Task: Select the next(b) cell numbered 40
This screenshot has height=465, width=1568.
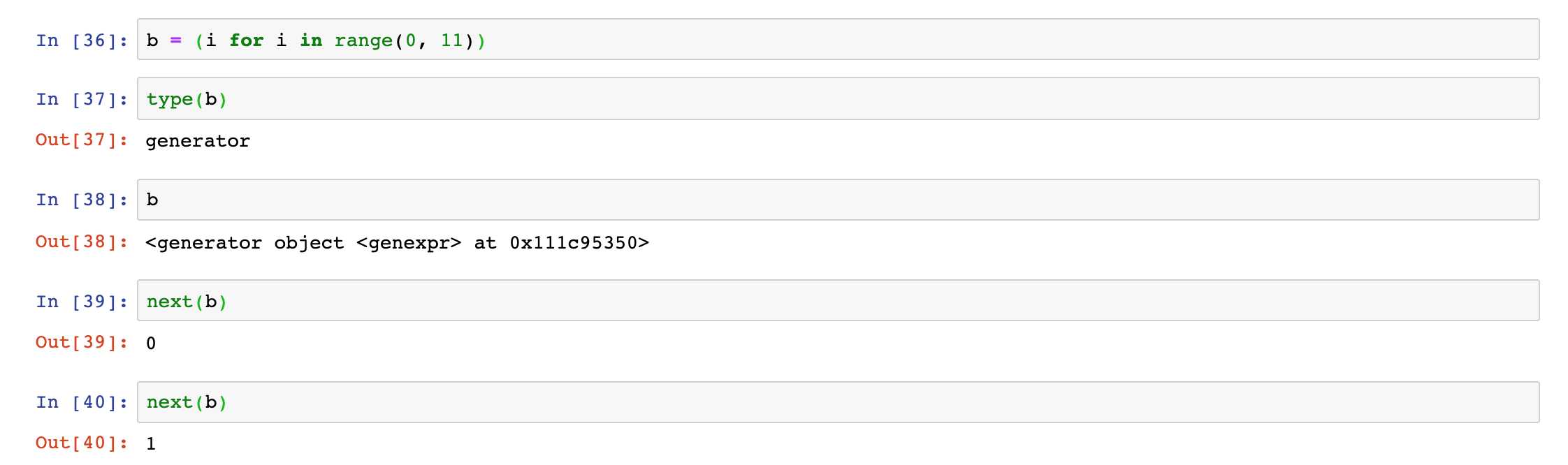Action: coord(838,402)
